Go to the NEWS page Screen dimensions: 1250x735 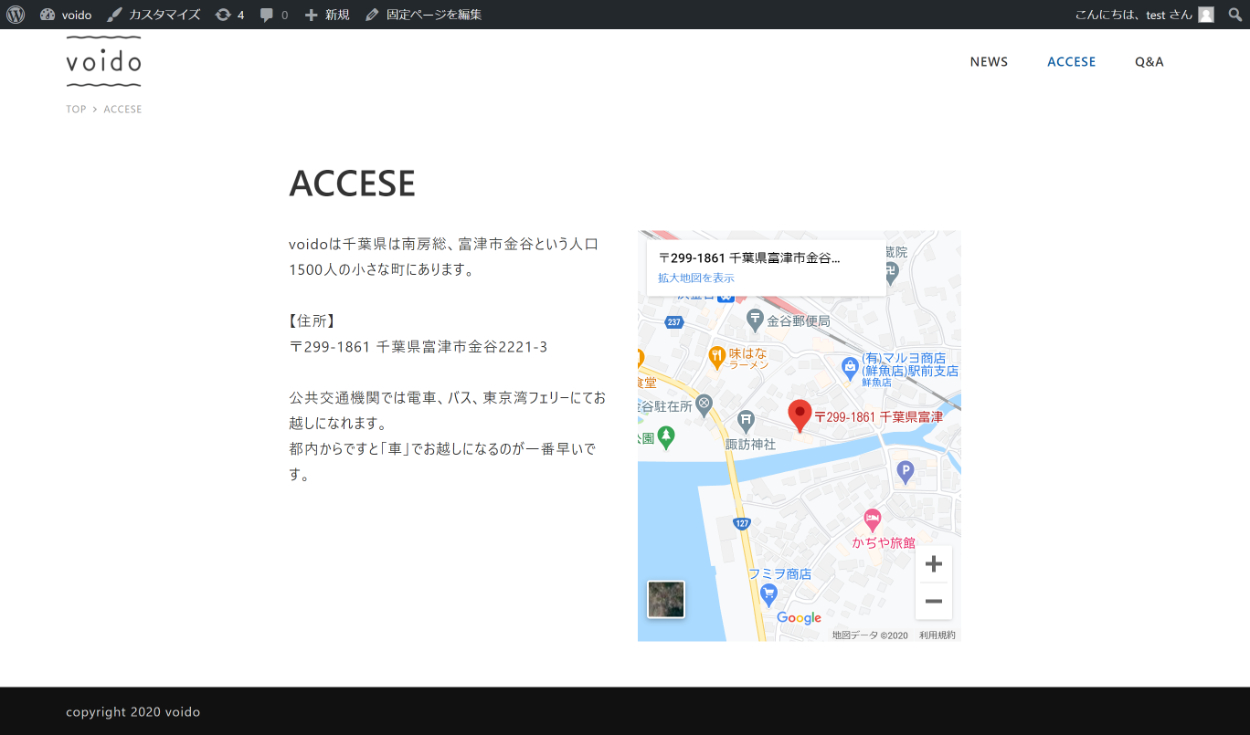988,62
